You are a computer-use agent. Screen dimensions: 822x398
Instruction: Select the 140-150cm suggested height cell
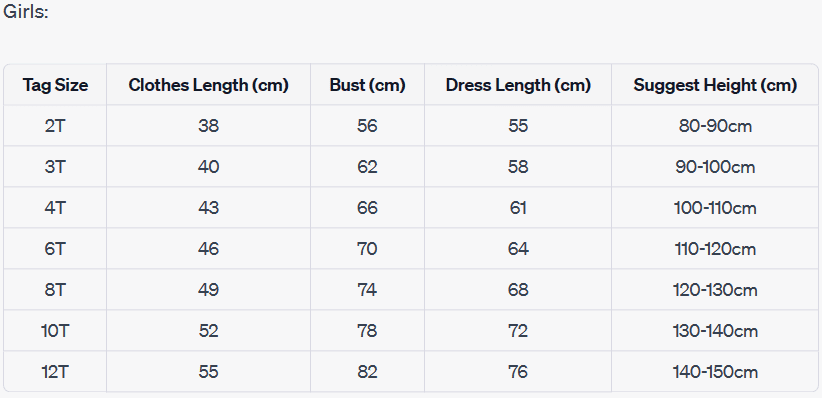[715, 372]
